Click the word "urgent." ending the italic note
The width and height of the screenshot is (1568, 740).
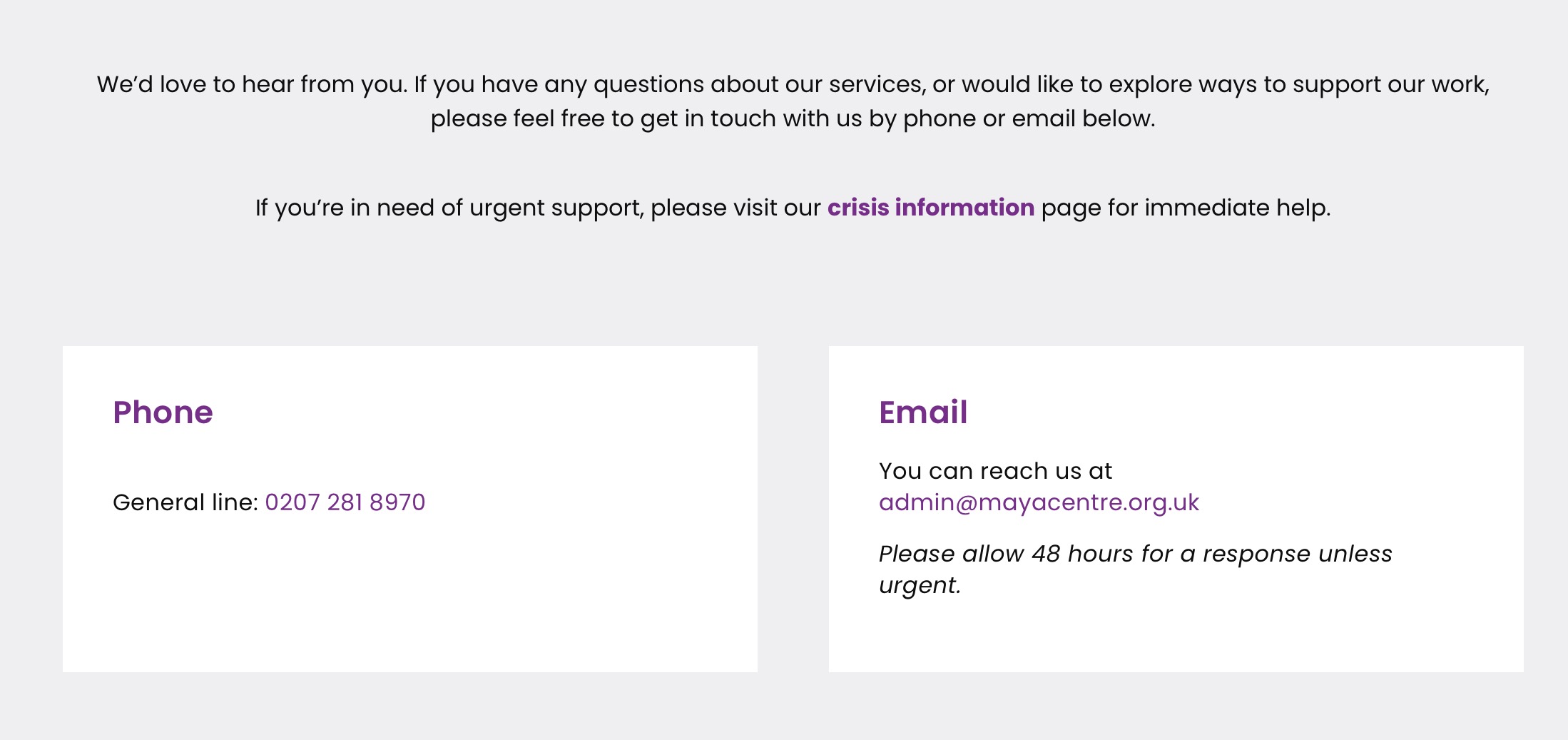(920, 585)
